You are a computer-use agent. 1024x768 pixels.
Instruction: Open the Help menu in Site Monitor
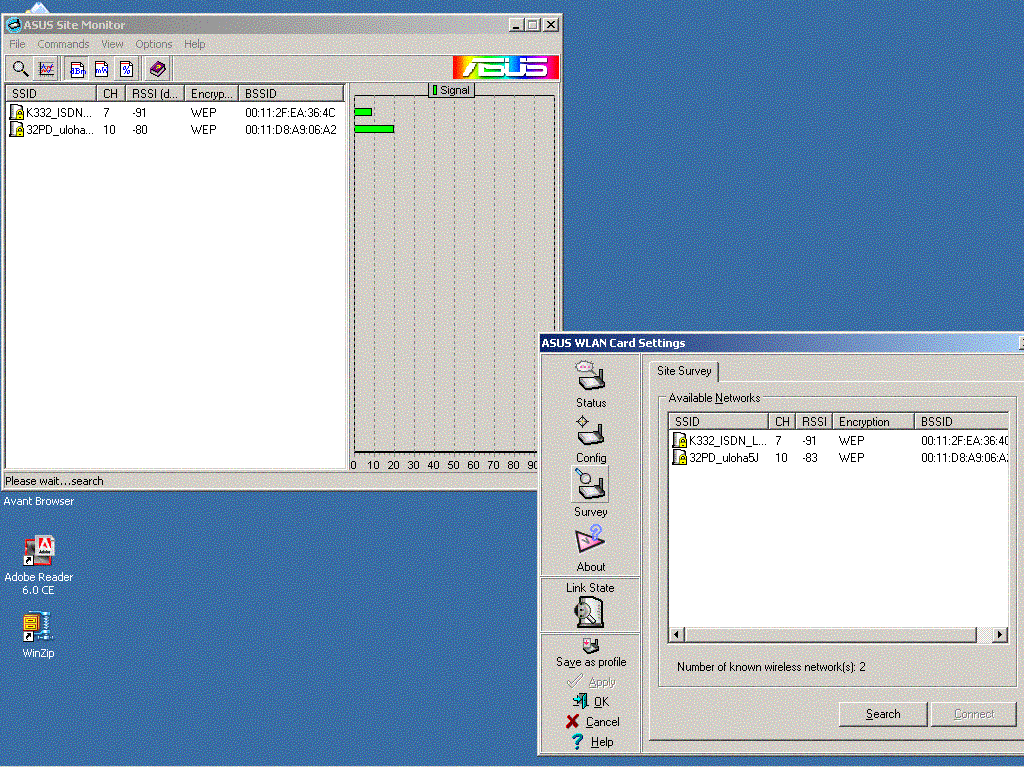(x=195, y=44)
